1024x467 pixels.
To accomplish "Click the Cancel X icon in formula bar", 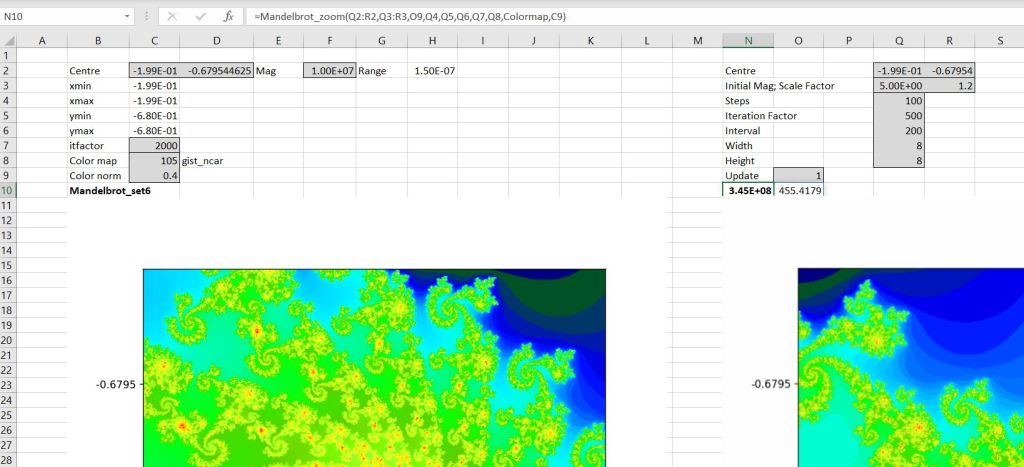I will click(172, 17).
